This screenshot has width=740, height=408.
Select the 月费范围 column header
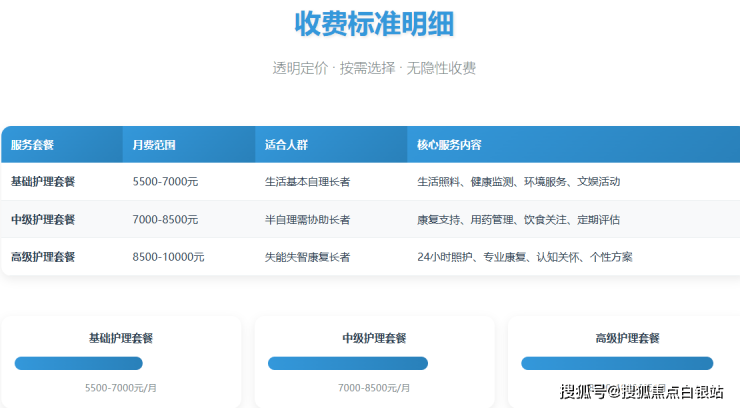[x=154, y=145]
